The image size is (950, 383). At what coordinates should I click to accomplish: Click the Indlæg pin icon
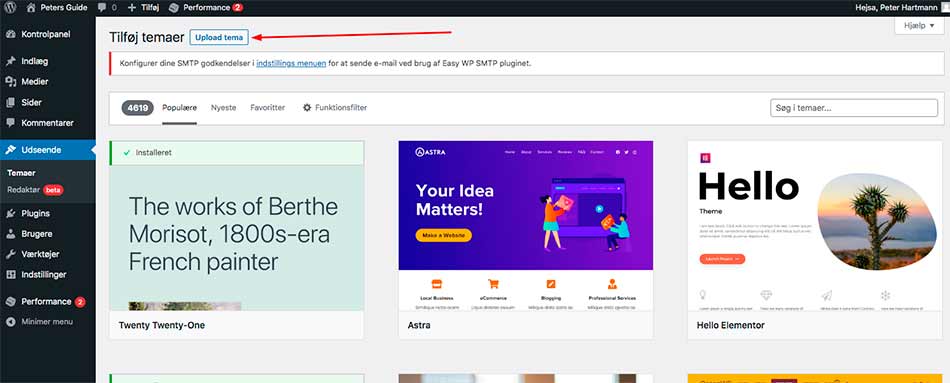tap(10, 61)
